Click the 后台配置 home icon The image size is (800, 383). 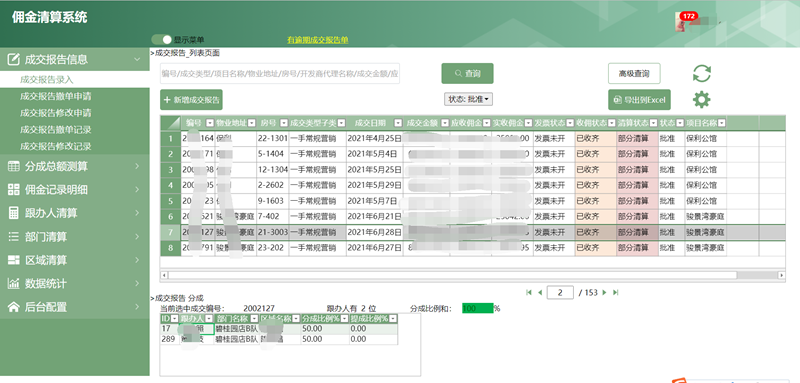tap(14, 307)
